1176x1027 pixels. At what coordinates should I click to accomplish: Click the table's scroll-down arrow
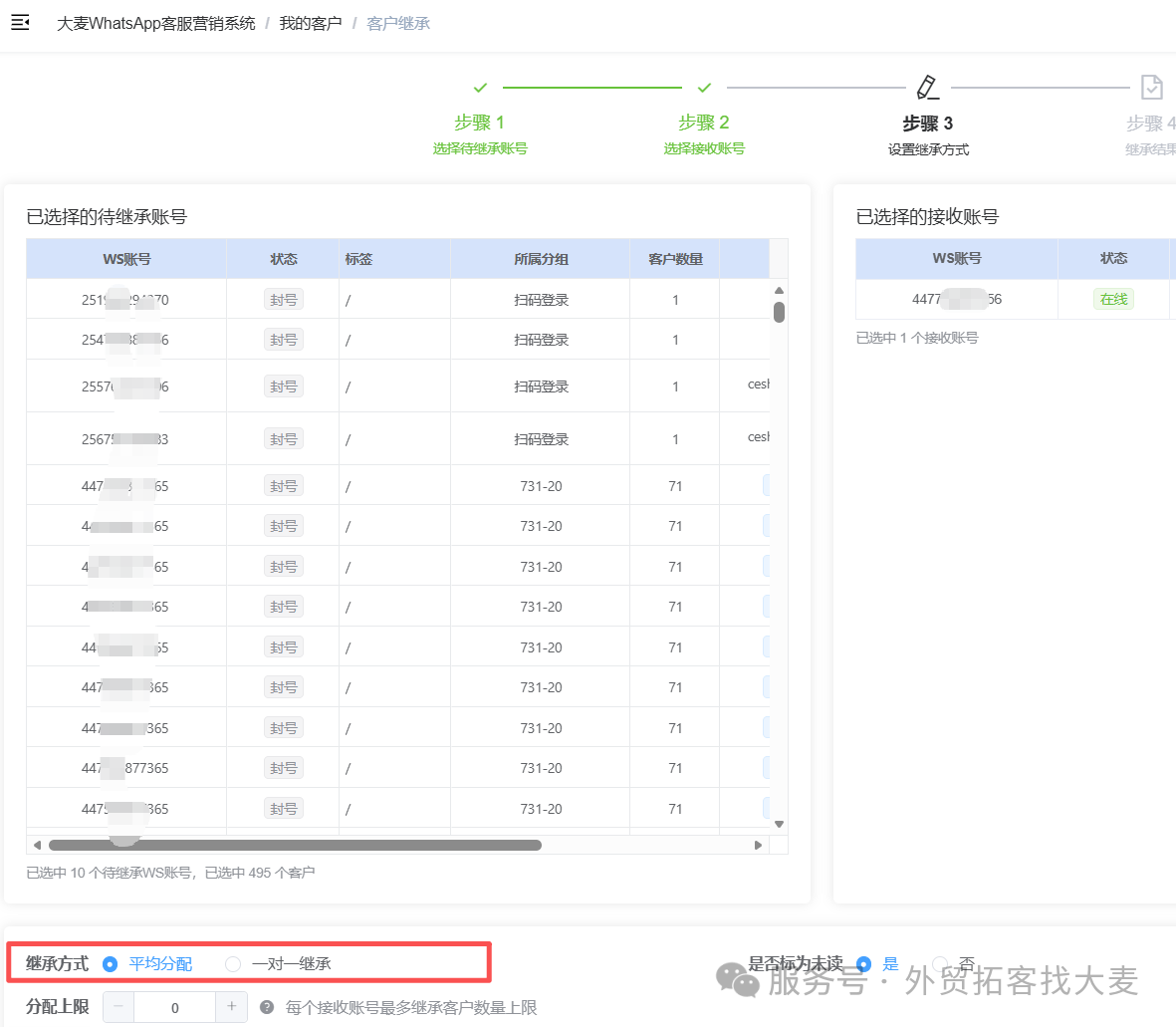pyautogui.click(x=780, y=824)
